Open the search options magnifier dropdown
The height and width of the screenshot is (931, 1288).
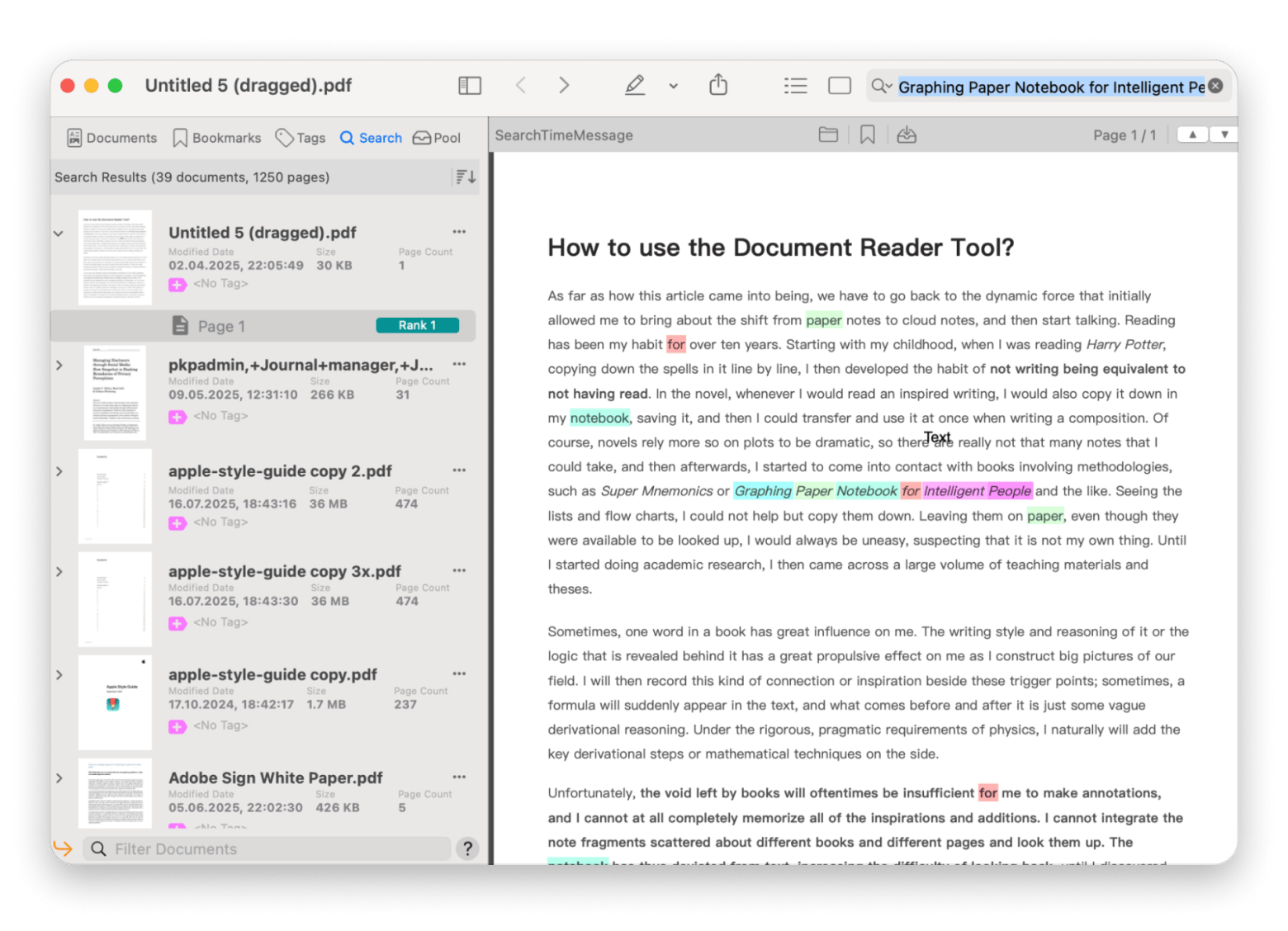[881, 86]
